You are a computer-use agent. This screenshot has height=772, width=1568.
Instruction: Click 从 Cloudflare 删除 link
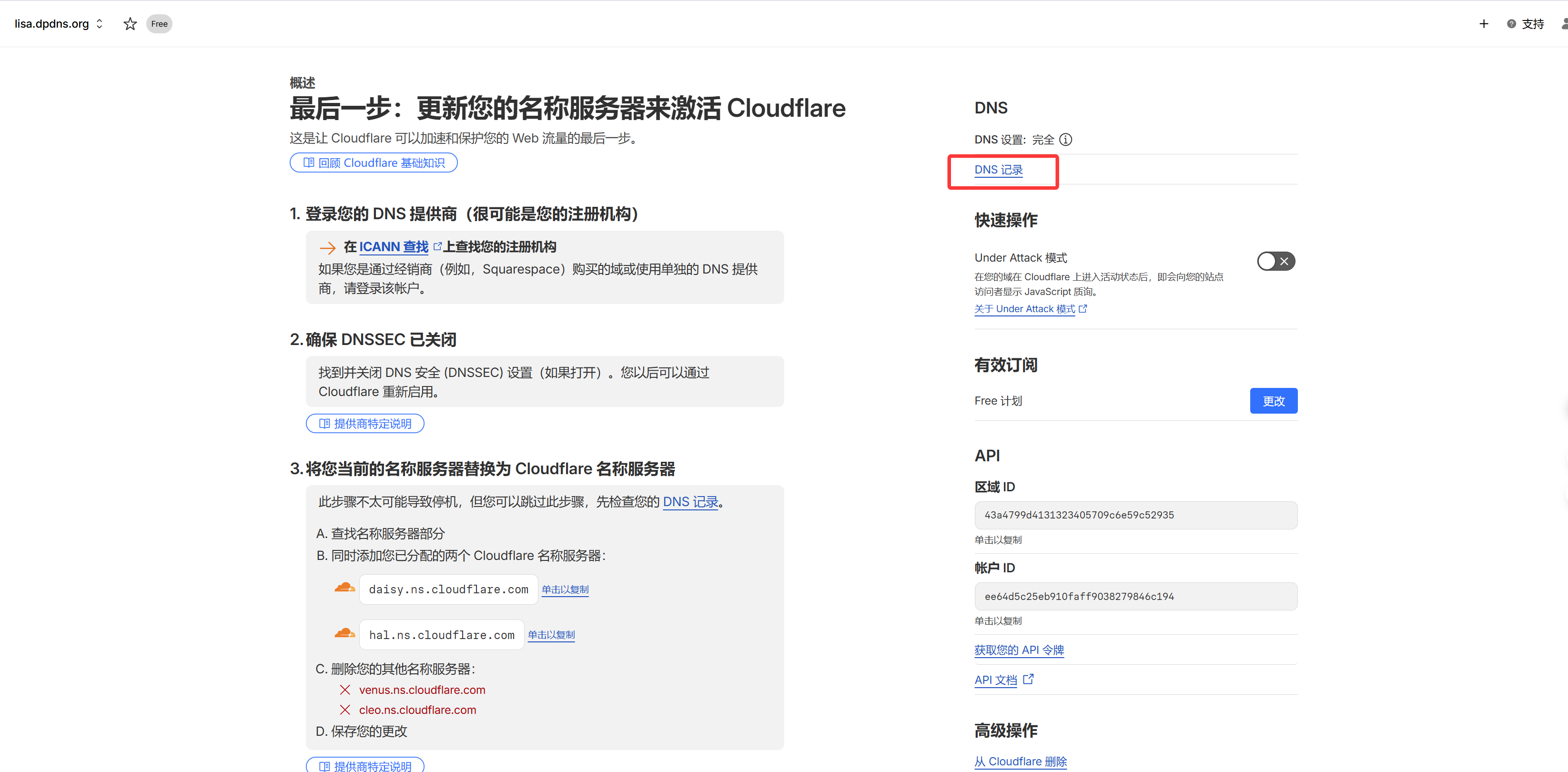click(1020, 761)
